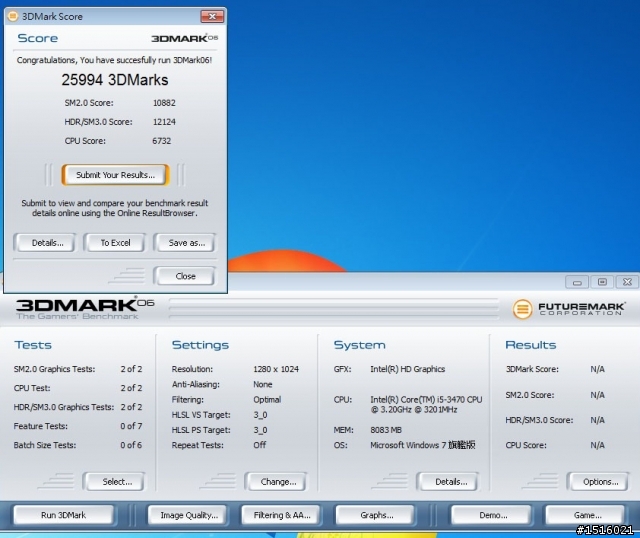Click Filtering value Optimal
This screenshot has height=538, width=640.
point(267,399)
